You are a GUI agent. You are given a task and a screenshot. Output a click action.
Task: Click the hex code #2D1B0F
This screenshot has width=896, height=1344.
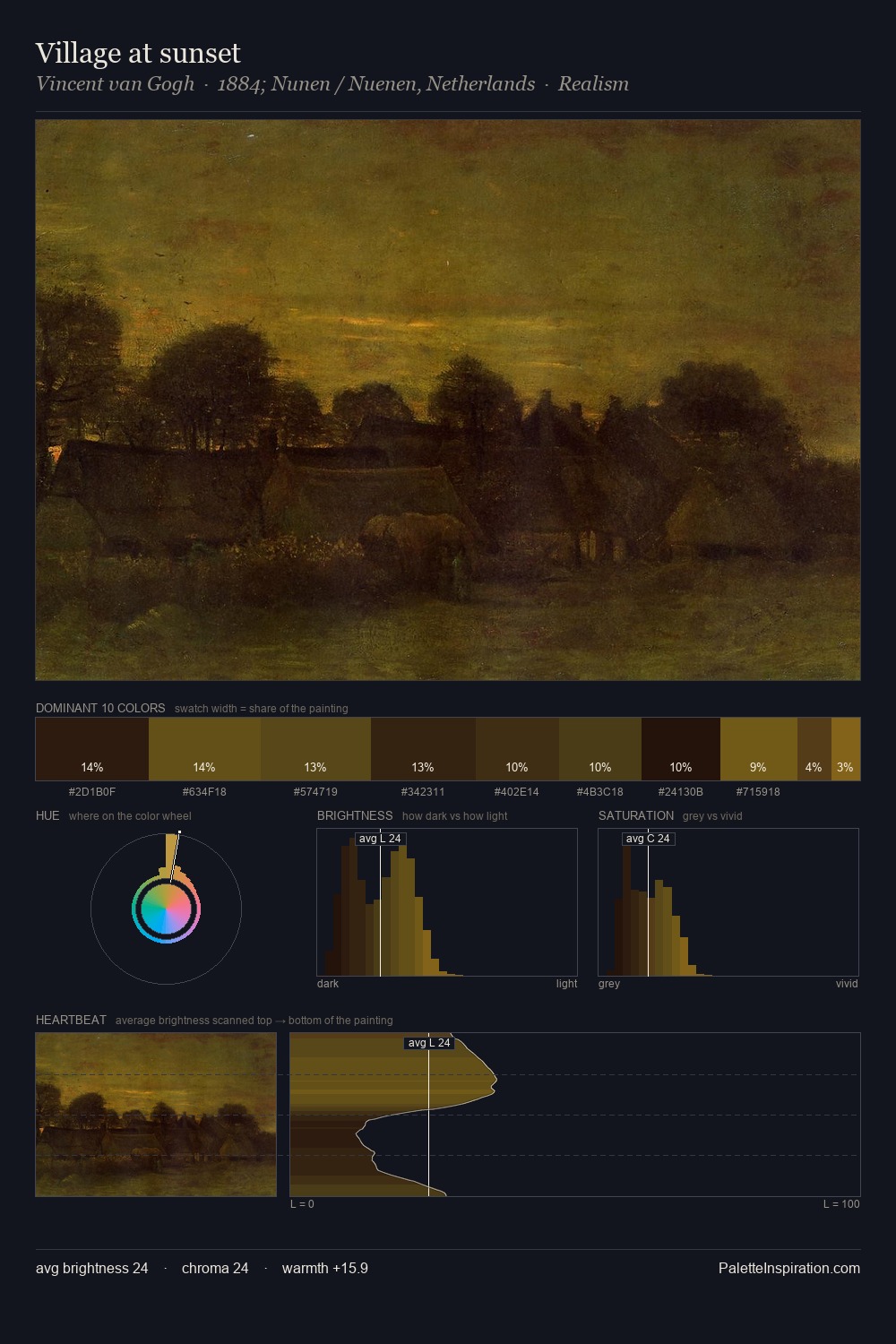coord(92,792)
